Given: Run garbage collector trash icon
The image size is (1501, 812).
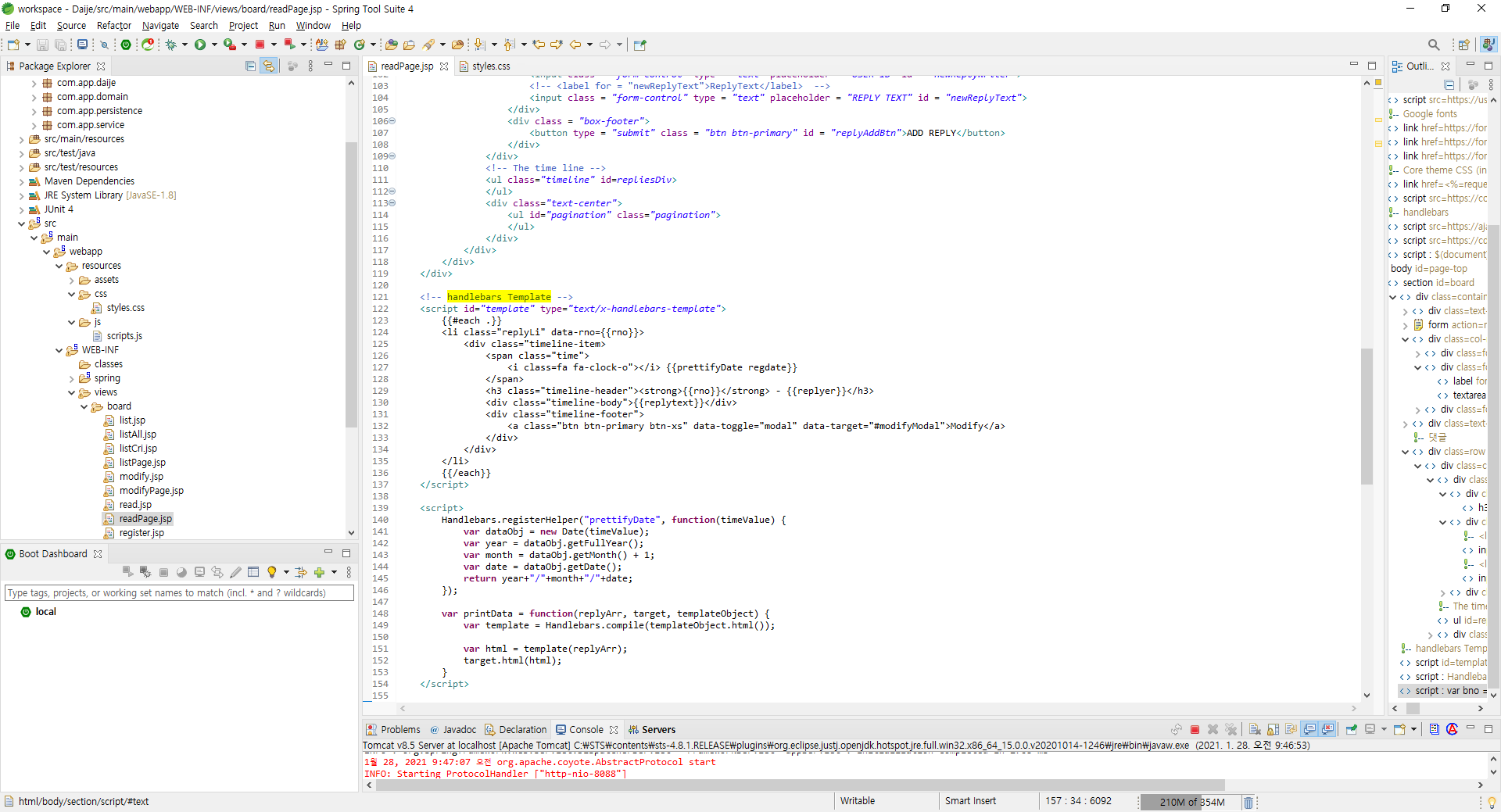Looking at the screenshot, I should pos(1248,802).
